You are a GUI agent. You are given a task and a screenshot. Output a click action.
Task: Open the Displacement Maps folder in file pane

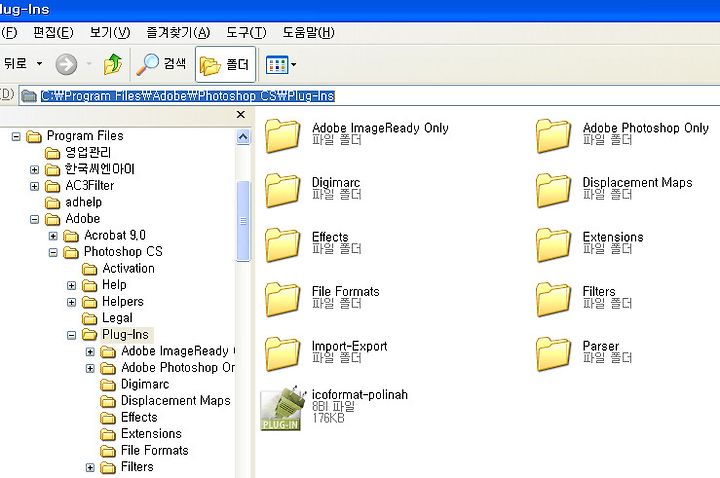coord(553,190)
